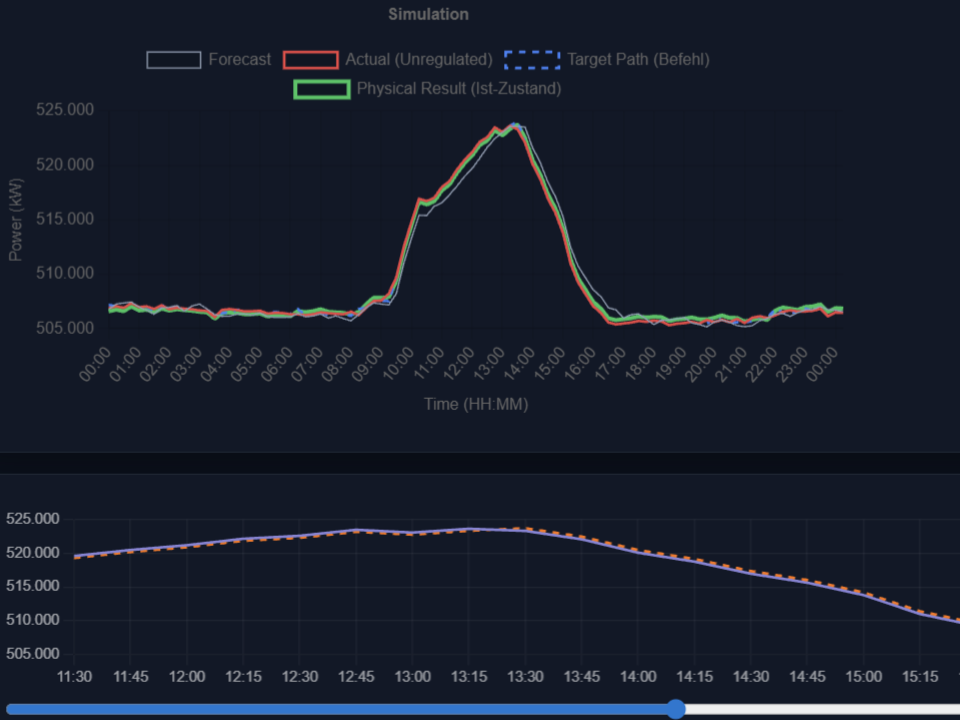This screenshot has height=720, width=960.
Task: Click the '18:00' time axis label
Action: click(x=640, y=364)
